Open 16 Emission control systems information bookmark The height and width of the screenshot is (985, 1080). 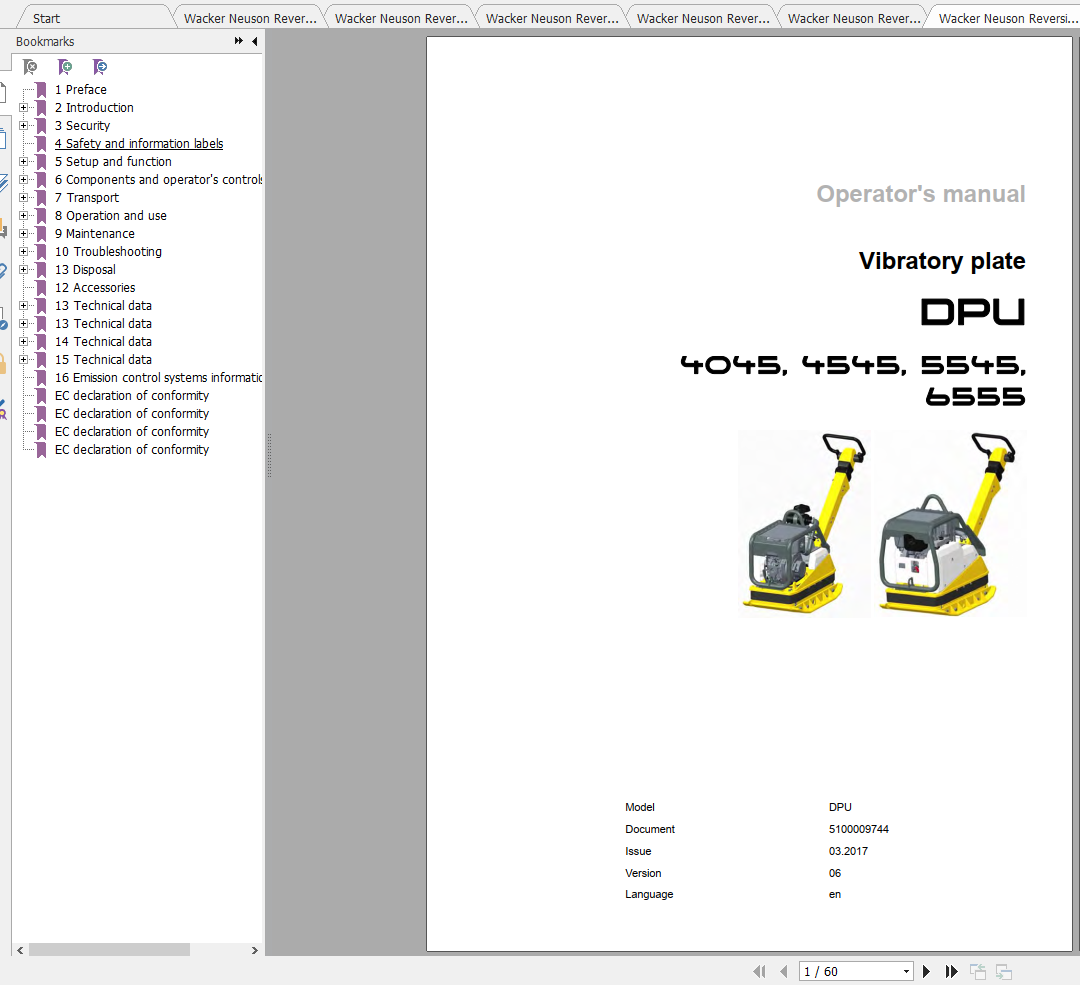click(x=158, y=377)
